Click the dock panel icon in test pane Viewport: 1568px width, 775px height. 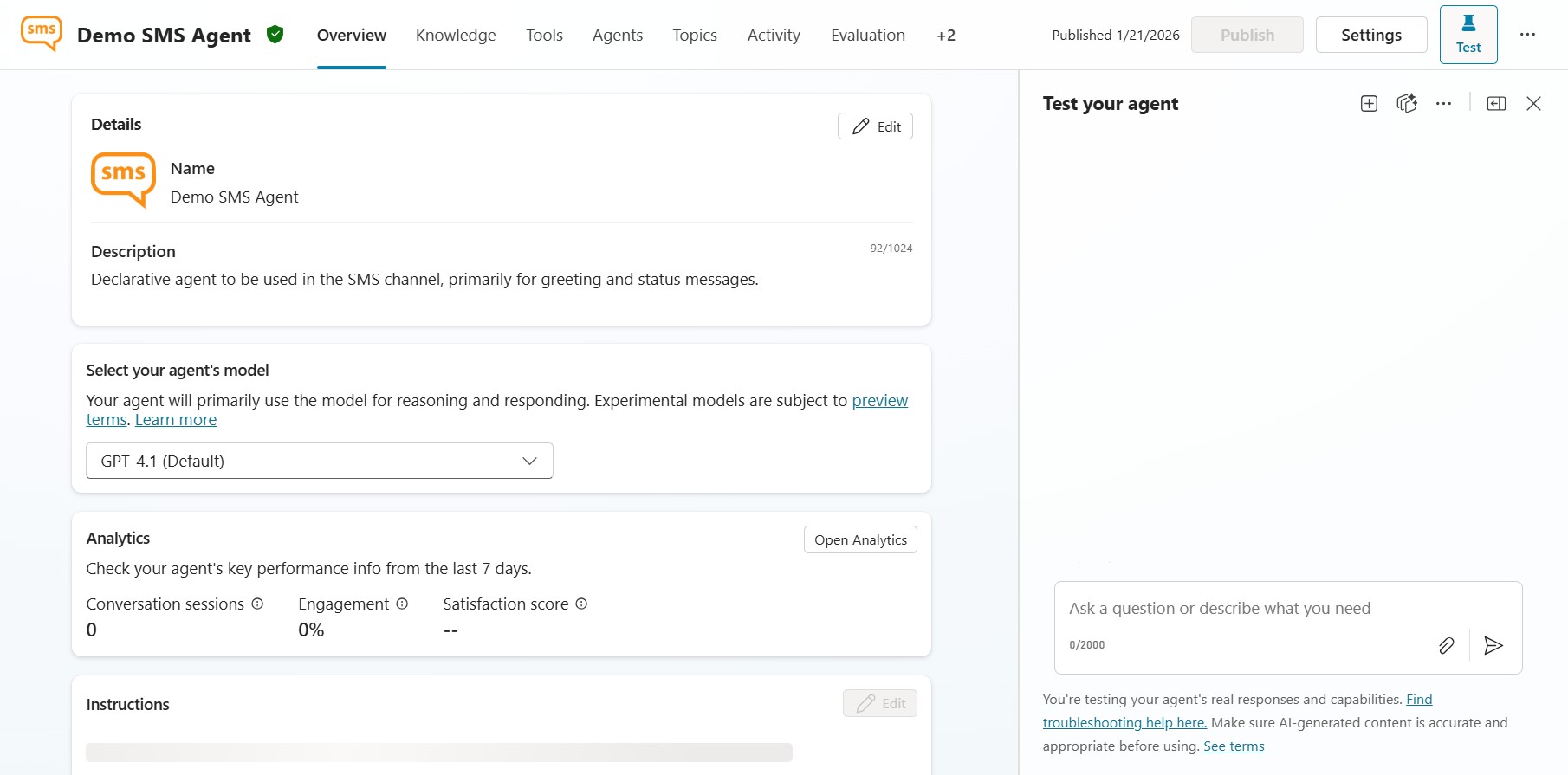pyautogui.click(x=1496, y=104)
